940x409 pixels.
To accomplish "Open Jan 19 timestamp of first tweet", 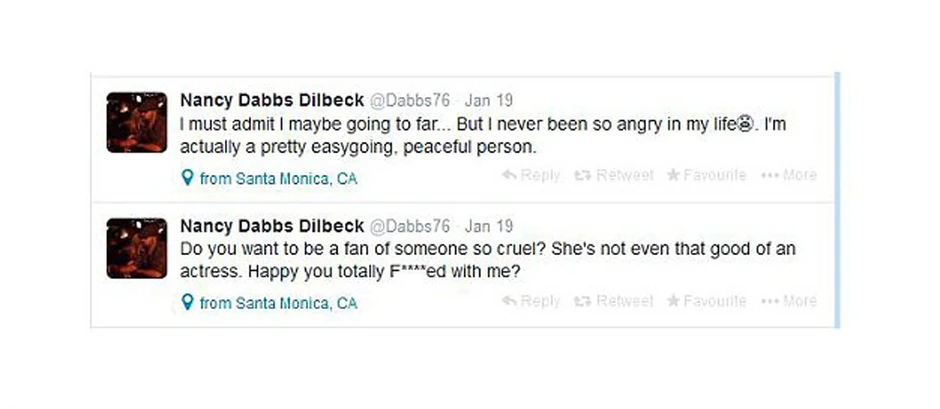I will pos(489,101).
